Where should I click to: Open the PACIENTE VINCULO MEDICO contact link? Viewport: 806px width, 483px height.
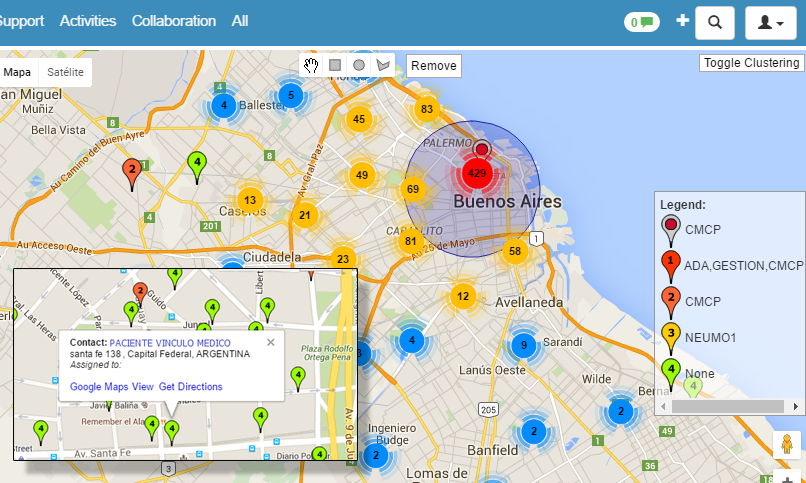170,342
